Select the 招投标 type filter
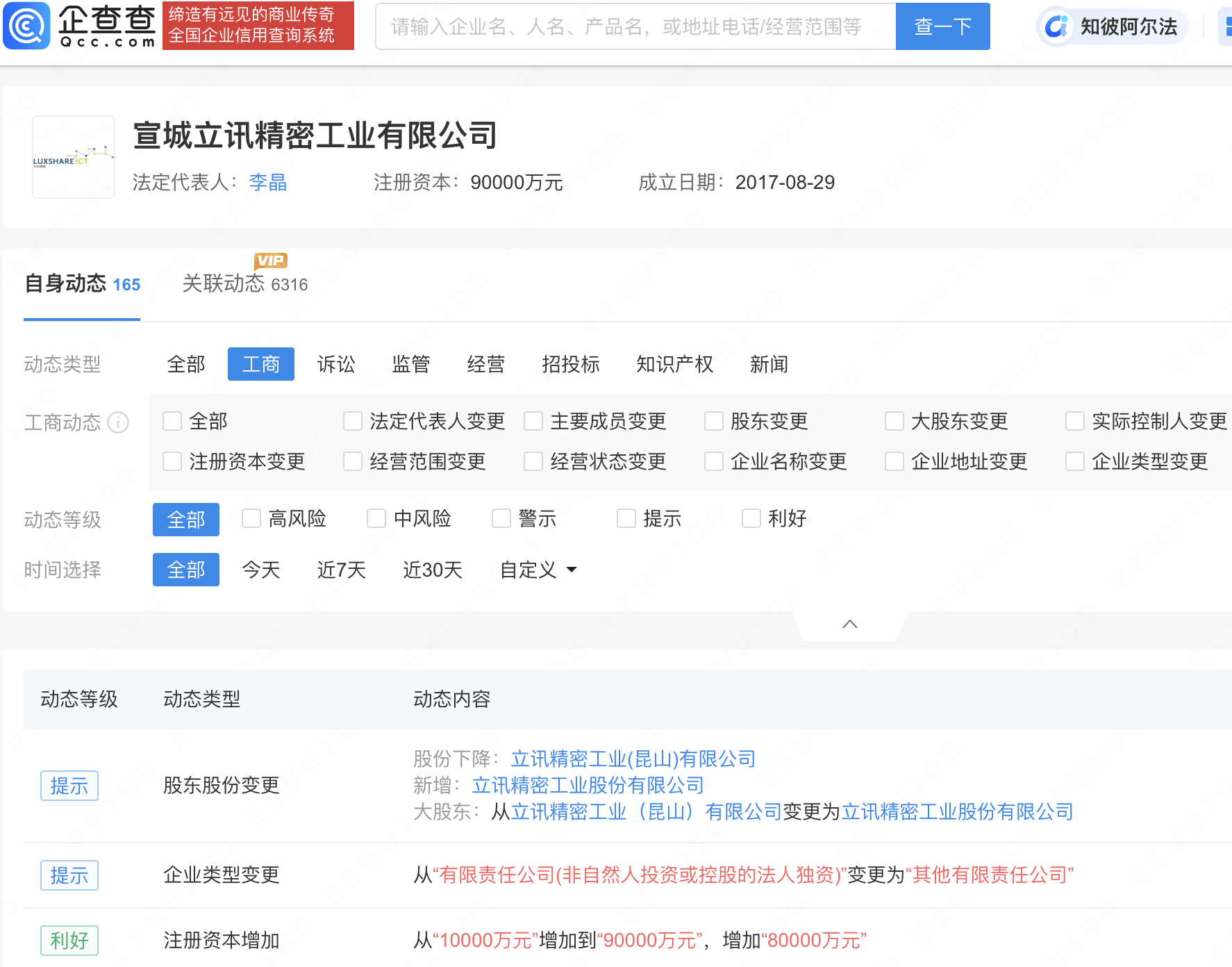Screen dimensions: 1232x967 [571, 364]
